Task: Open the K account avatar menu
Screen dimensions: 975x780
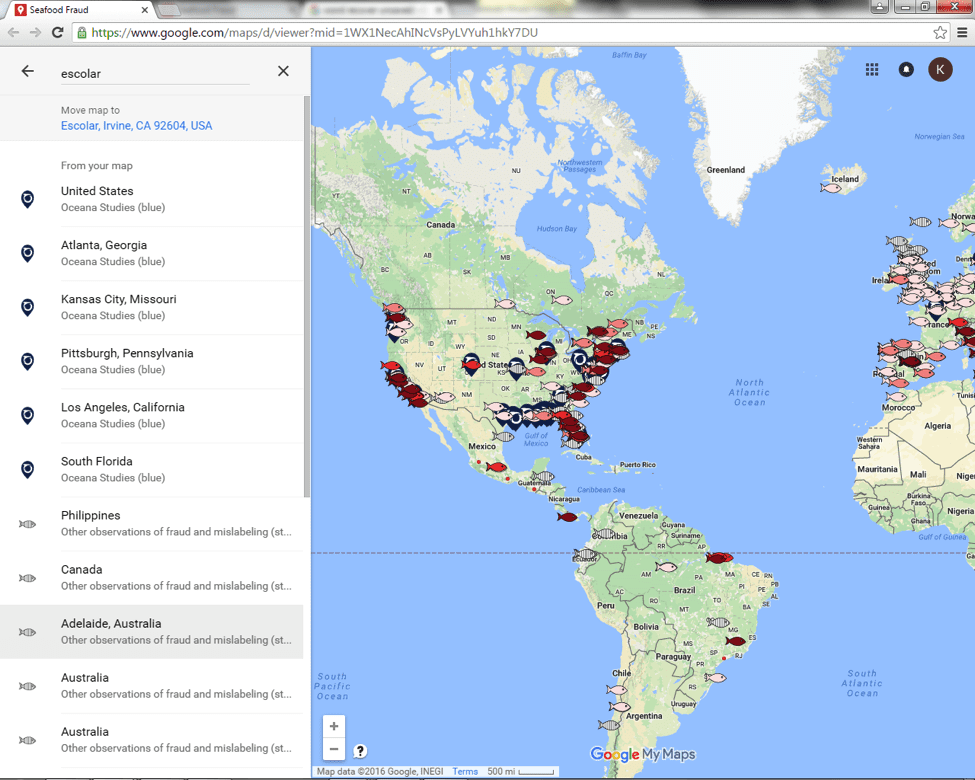Action: click(x=940, y=70)
